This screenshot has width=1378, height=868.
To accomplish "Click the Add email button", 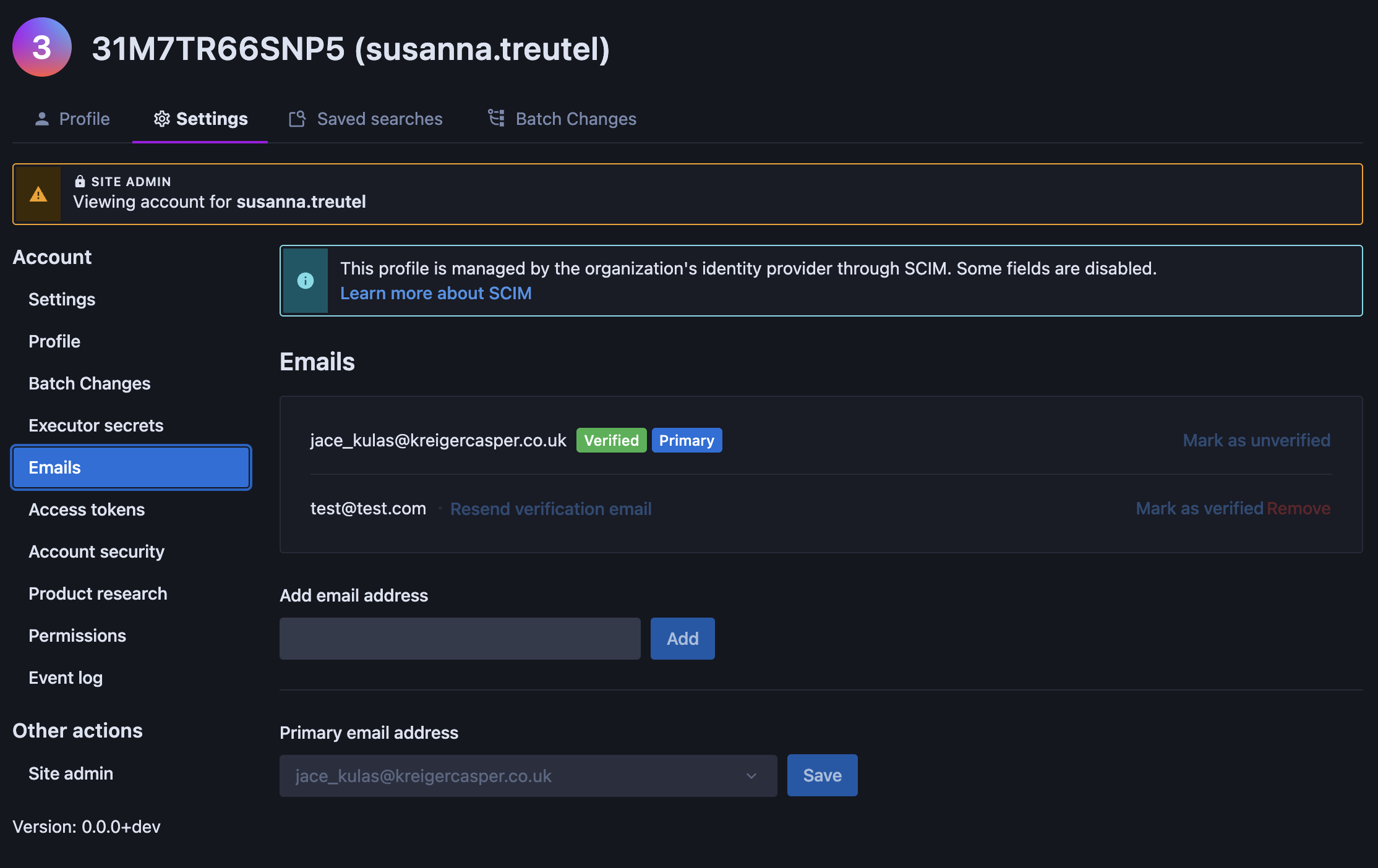I will pos(682,639).
